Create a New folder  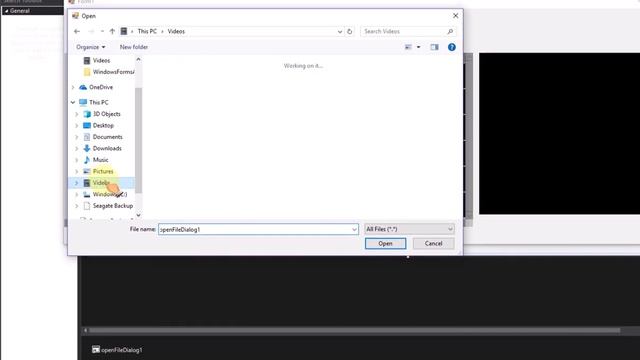134,47
